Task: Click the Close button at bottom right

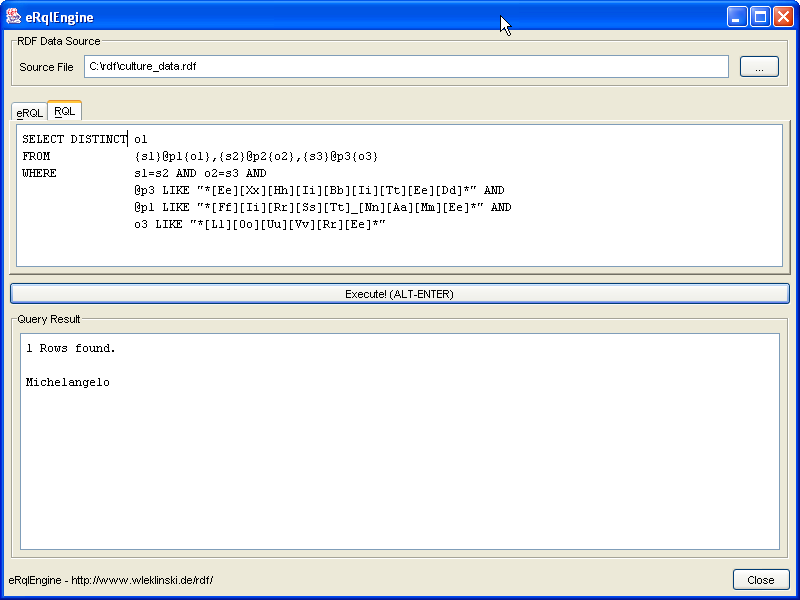Action: (760, 580)
